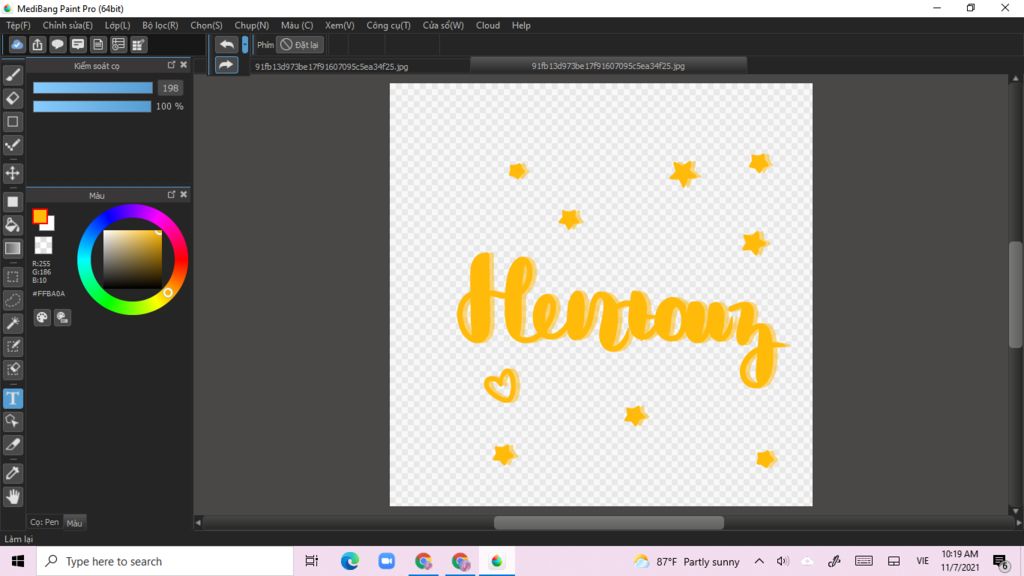Click the Windows Start button

[18, 561]
